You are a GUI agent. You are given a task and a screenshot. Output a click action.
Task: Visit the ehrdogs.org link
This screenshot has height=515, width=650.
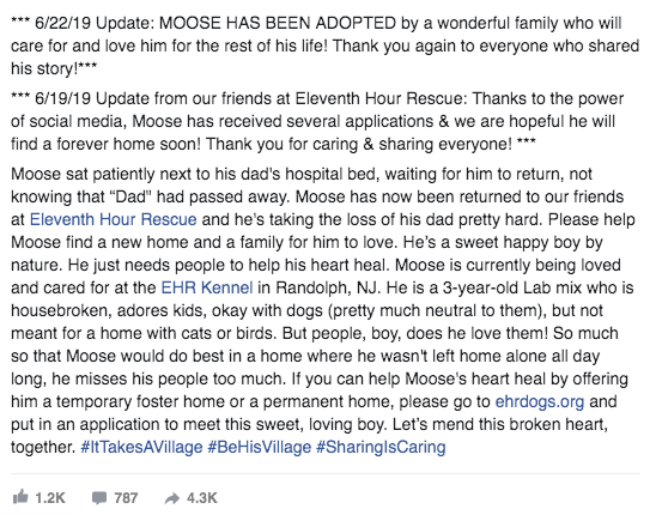(x=540, y=401)
